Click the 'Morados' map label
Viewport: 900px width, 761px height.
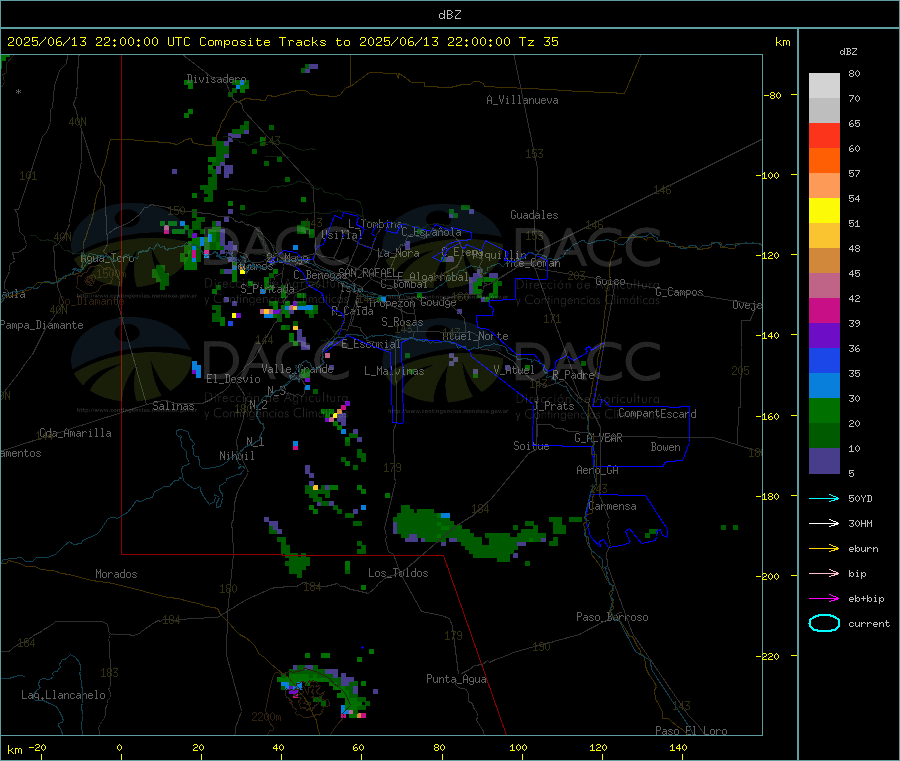[116, 574]
